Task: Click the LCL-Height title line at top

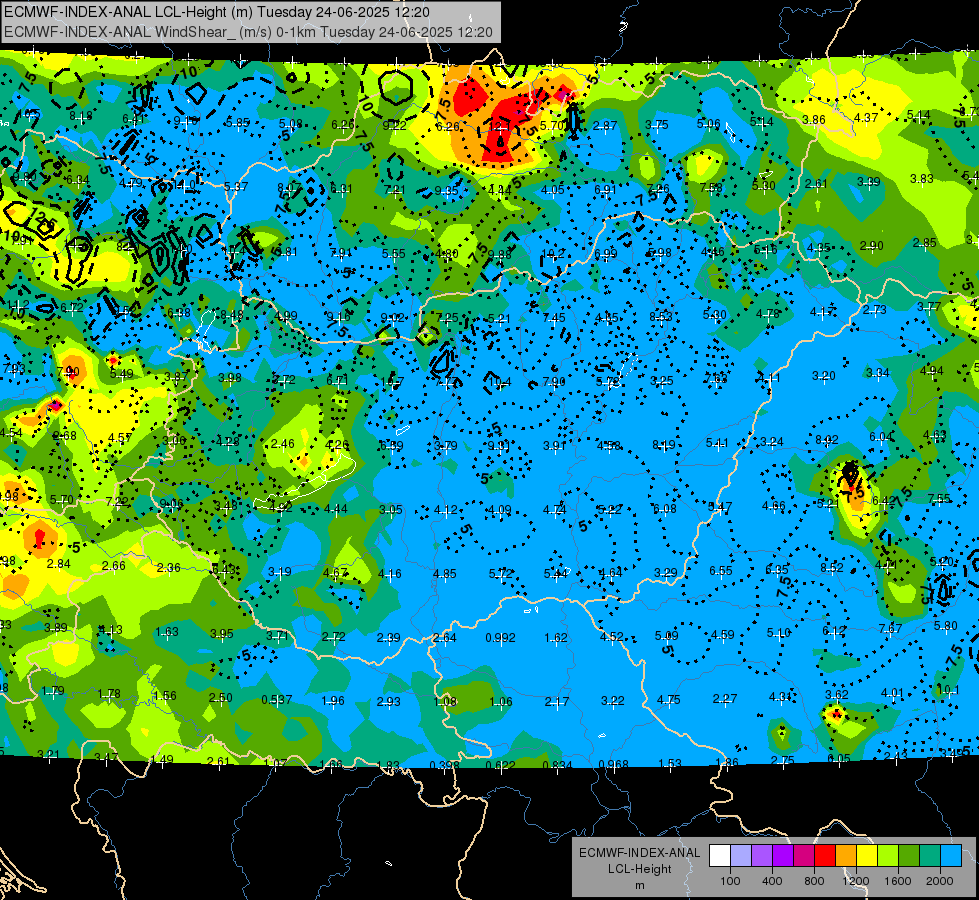Action: point(217,12)
